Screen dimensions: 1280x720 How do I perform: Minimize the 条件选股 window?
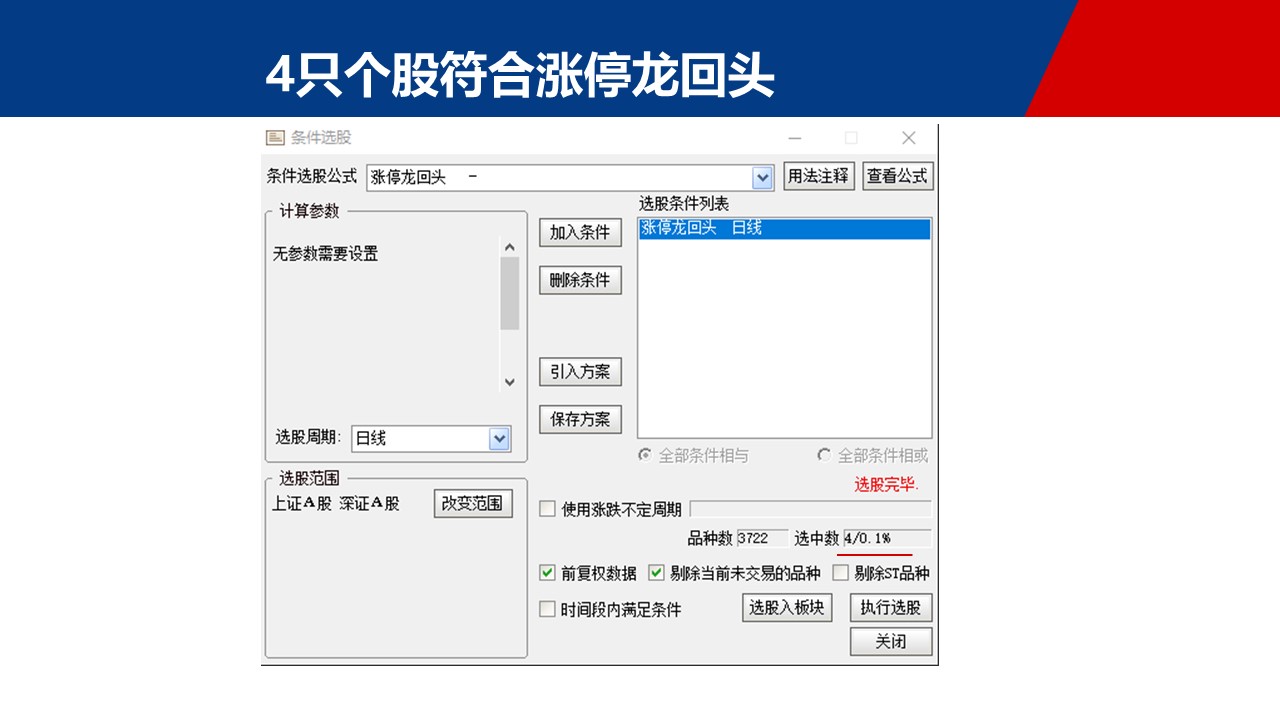(x=795, y=138)
